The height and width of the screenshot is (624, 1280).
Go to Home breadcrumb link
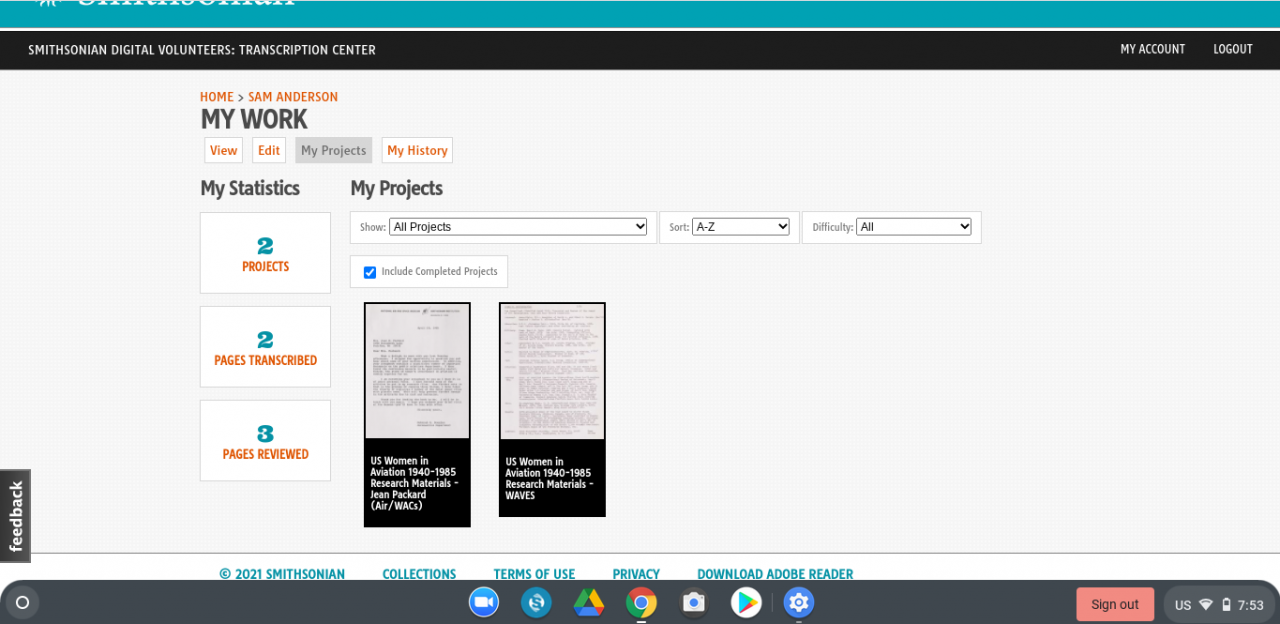216,97
